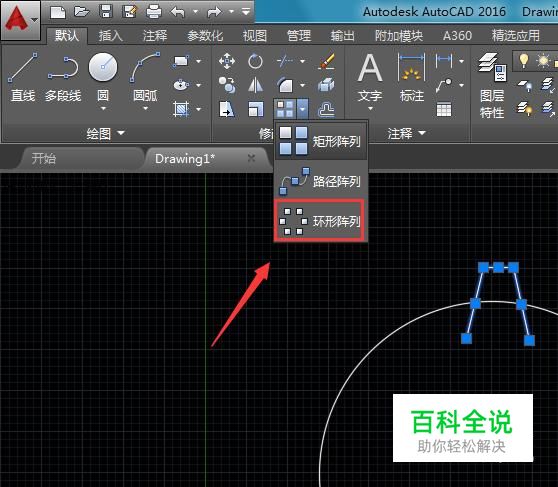Open the AutoCAD application menu button
The width and height of the screenshot is (558, 487).
tap(20, 20)
